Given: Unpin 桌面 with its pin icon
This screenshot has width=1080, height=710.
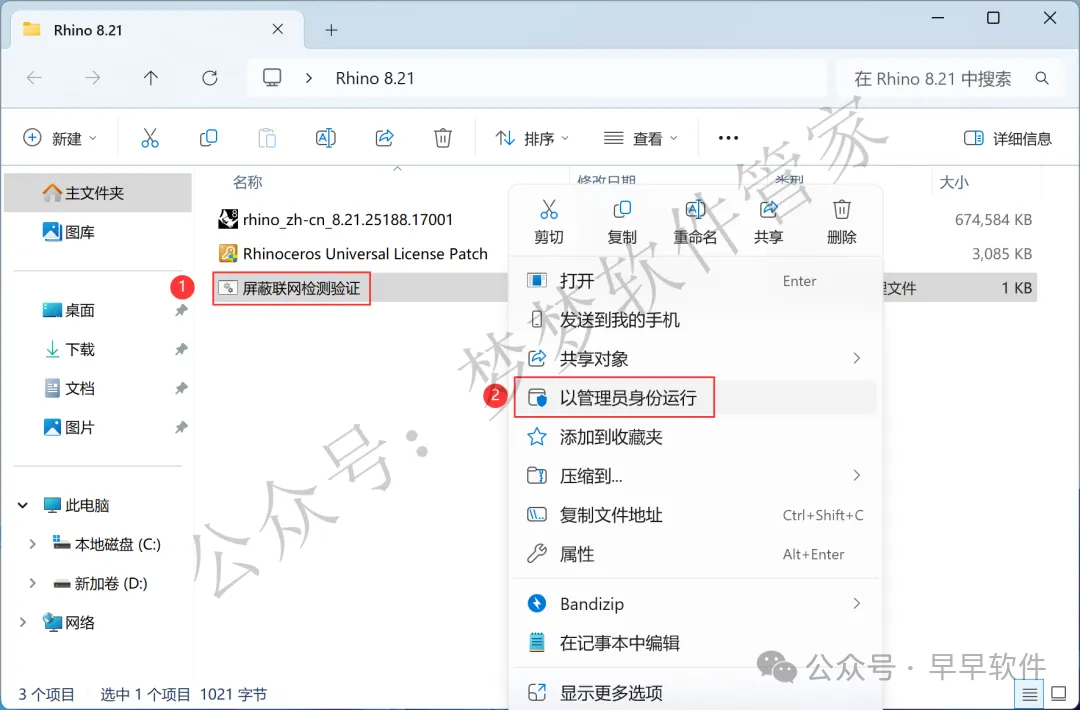Looking at the screenshot, I should 181,311.
